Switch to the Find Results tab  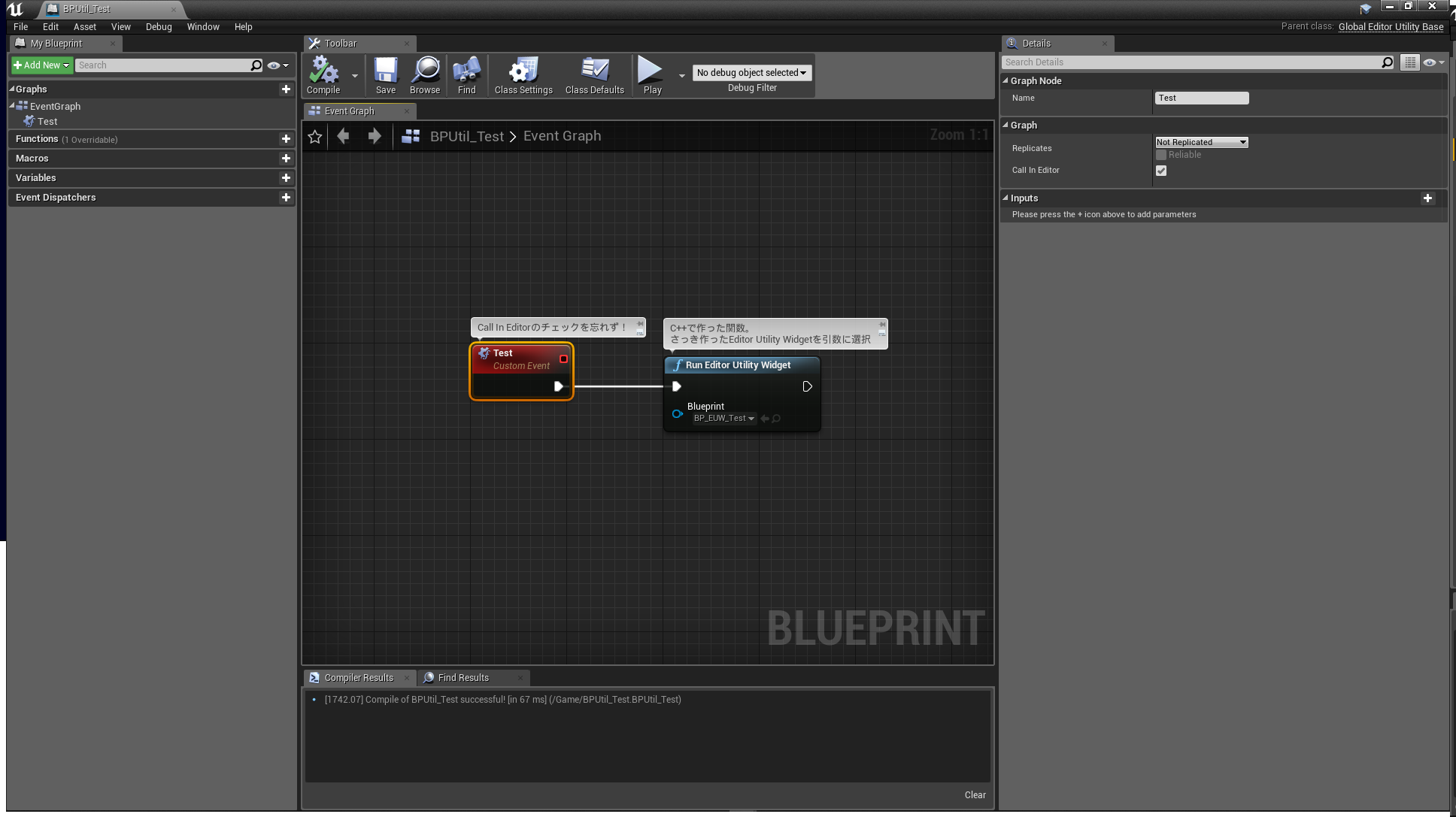(x=463, y=678)
